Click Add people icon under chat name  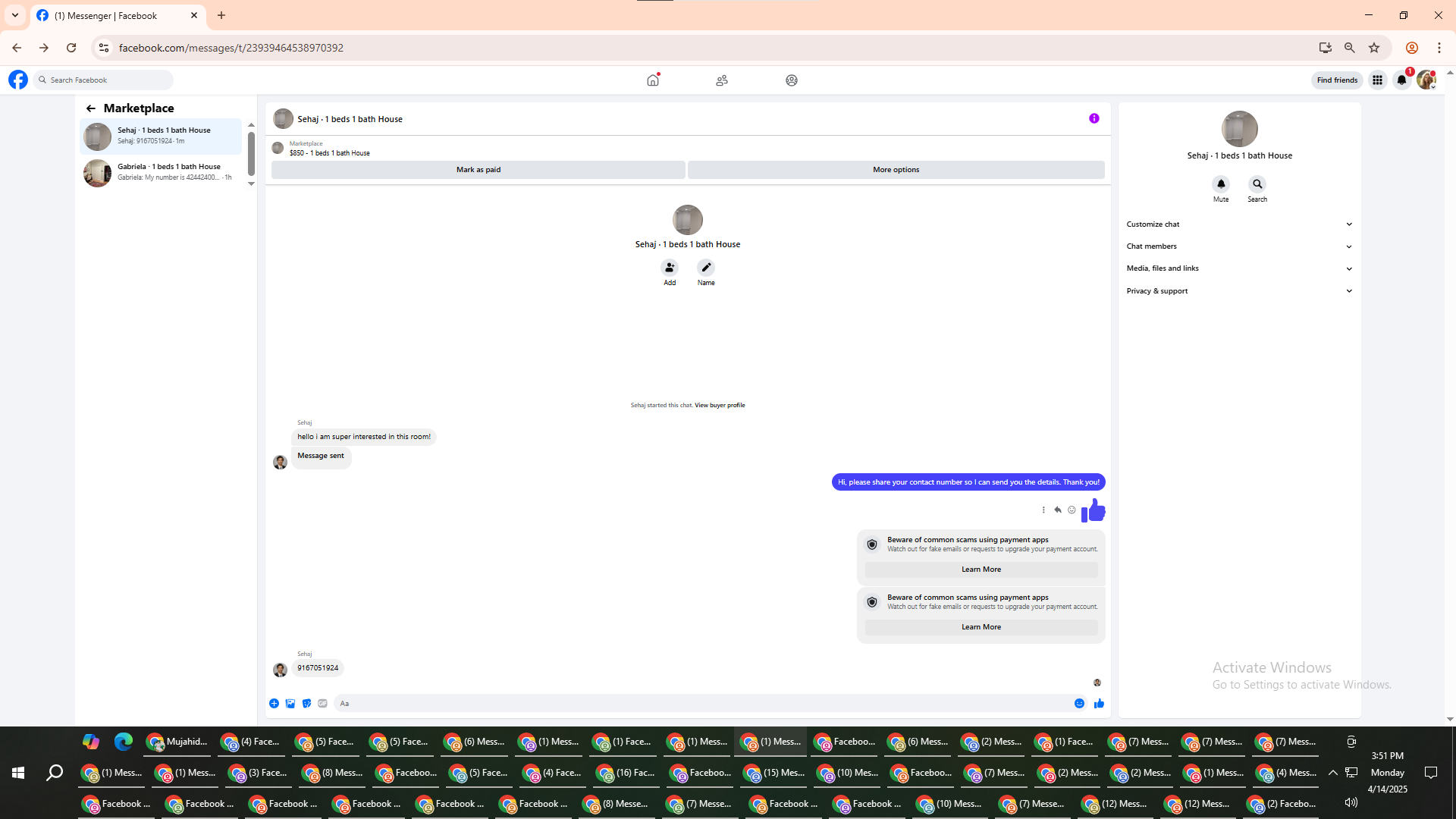[669, 268]
